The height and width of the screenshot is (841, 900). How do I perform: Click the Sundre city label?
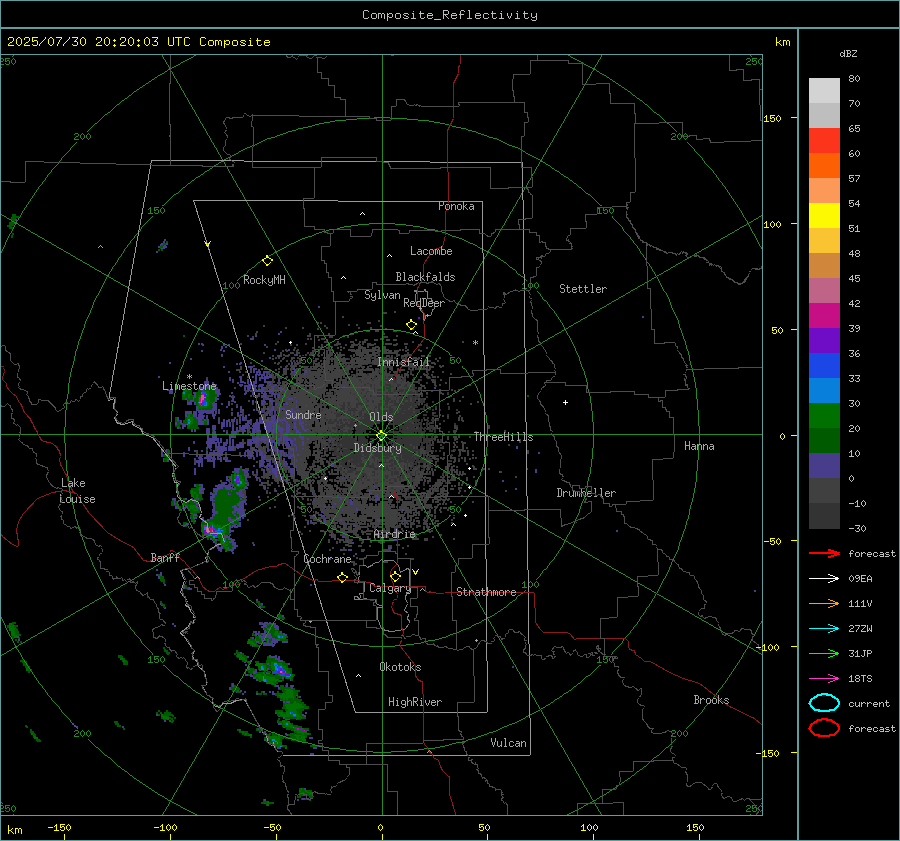(303, 415)
